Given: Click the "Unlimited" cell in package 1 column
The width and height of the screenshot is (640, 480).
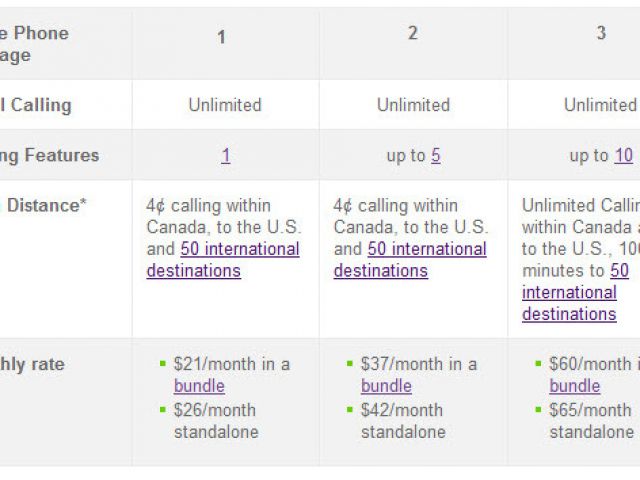Looking at the screenshot, I should [x=225, y=105].
